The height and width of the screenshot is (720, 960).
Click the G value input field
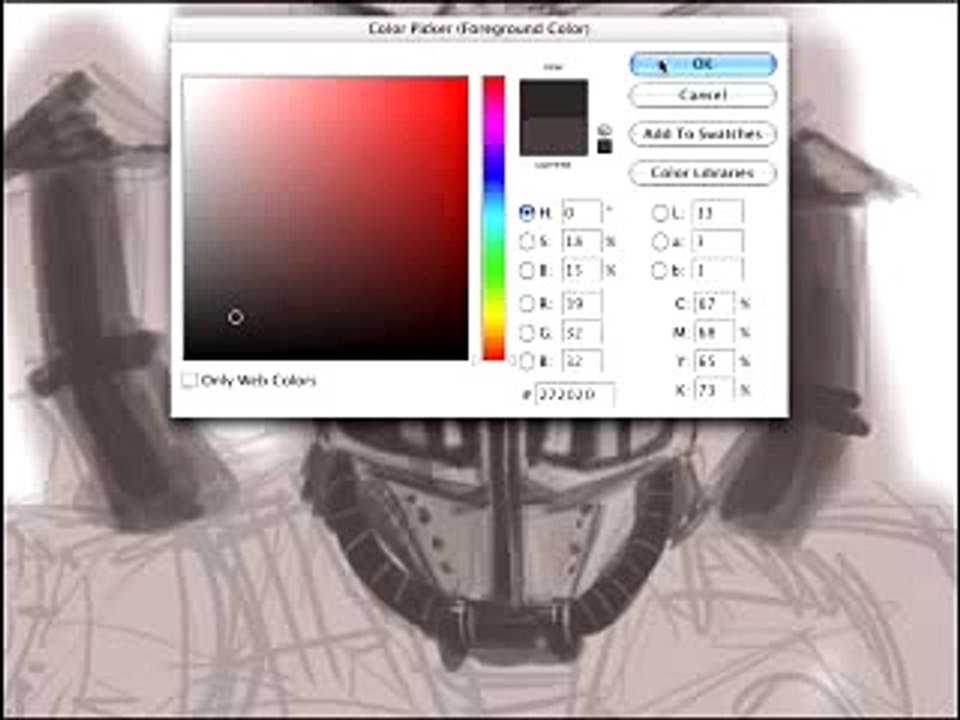[582, 332]
